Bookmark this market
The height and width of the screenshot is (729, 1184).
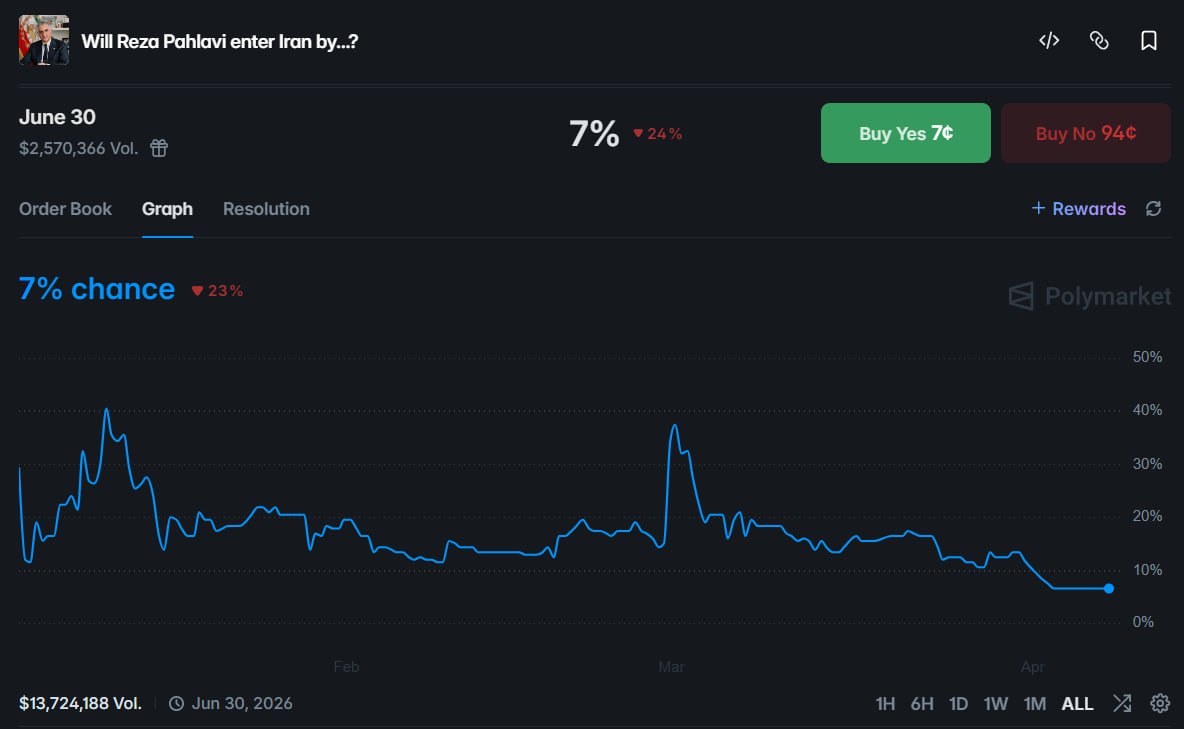[x=1148, y=40]
